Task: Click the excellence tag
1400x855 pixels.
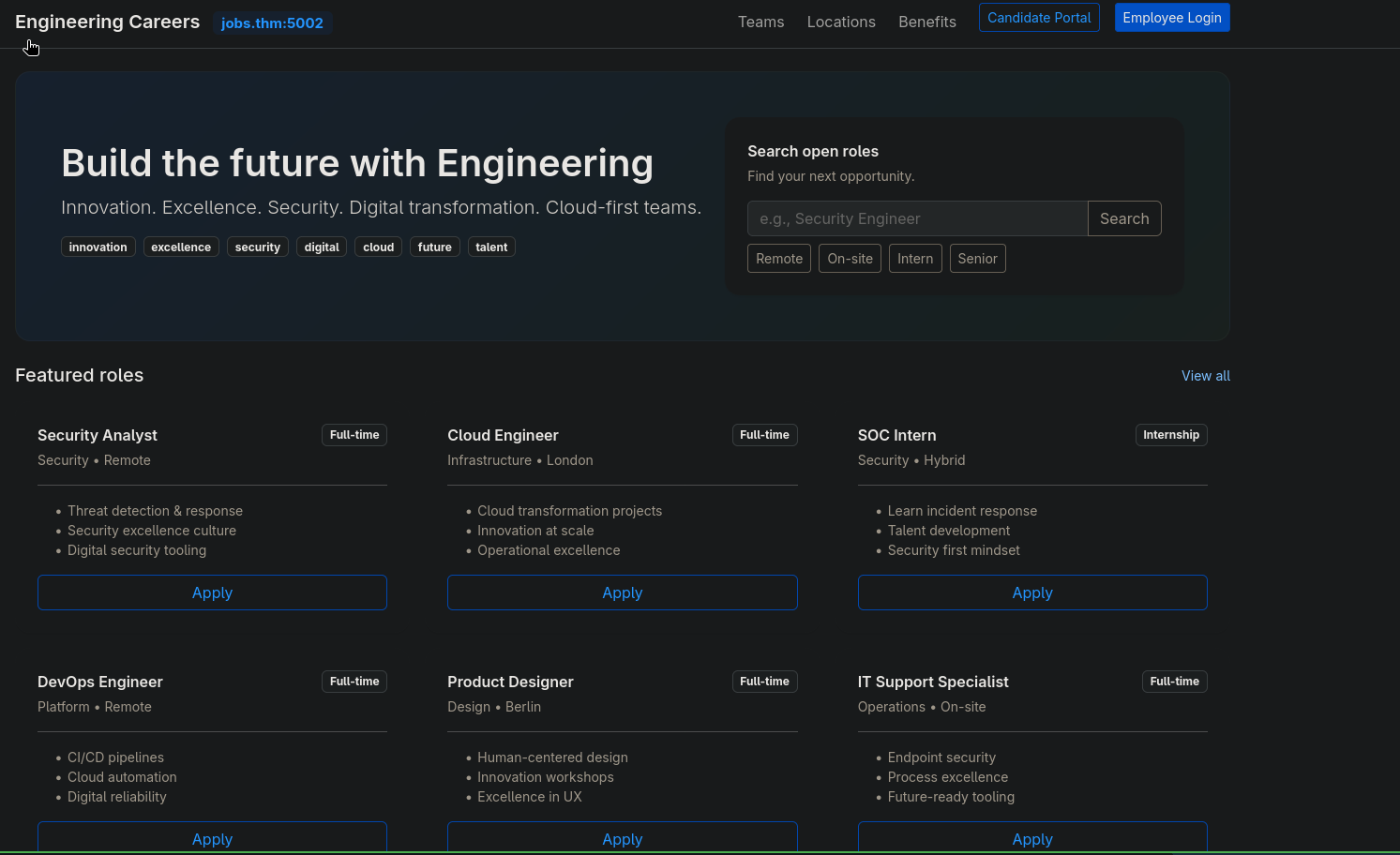Action: (181, 247)
